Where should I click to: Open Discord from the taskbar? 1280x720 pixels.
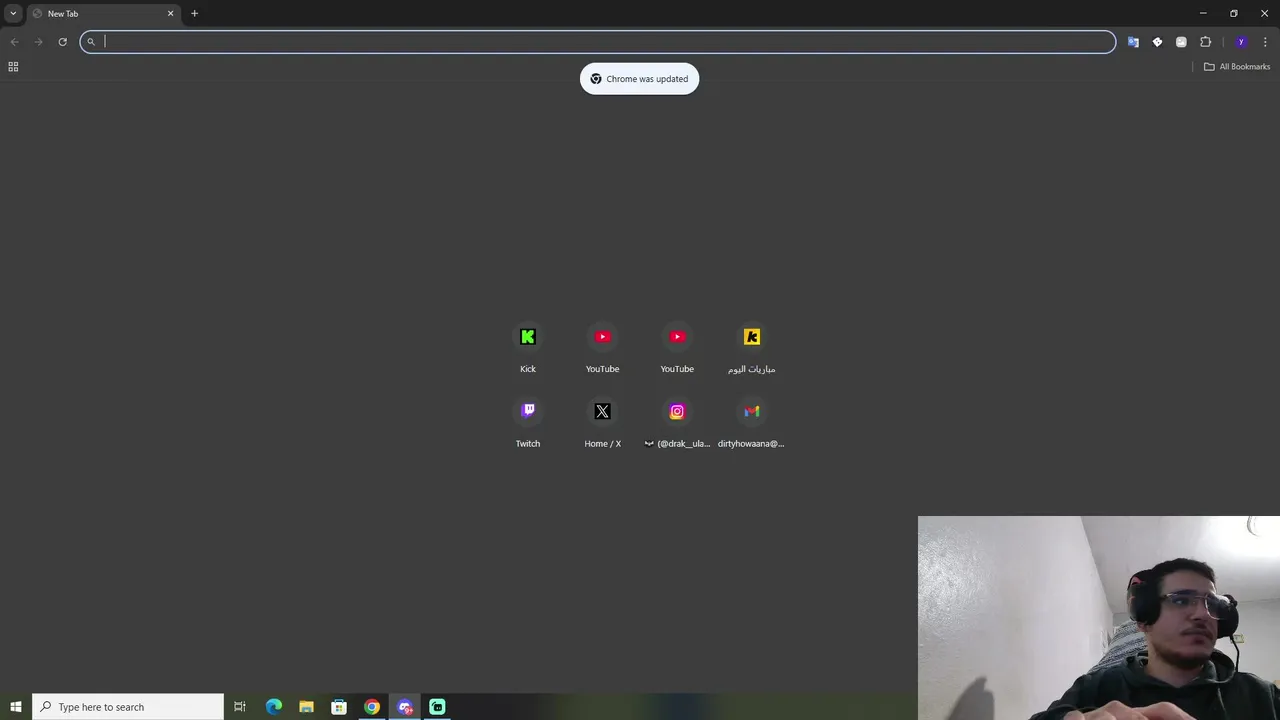coord(405,707)
